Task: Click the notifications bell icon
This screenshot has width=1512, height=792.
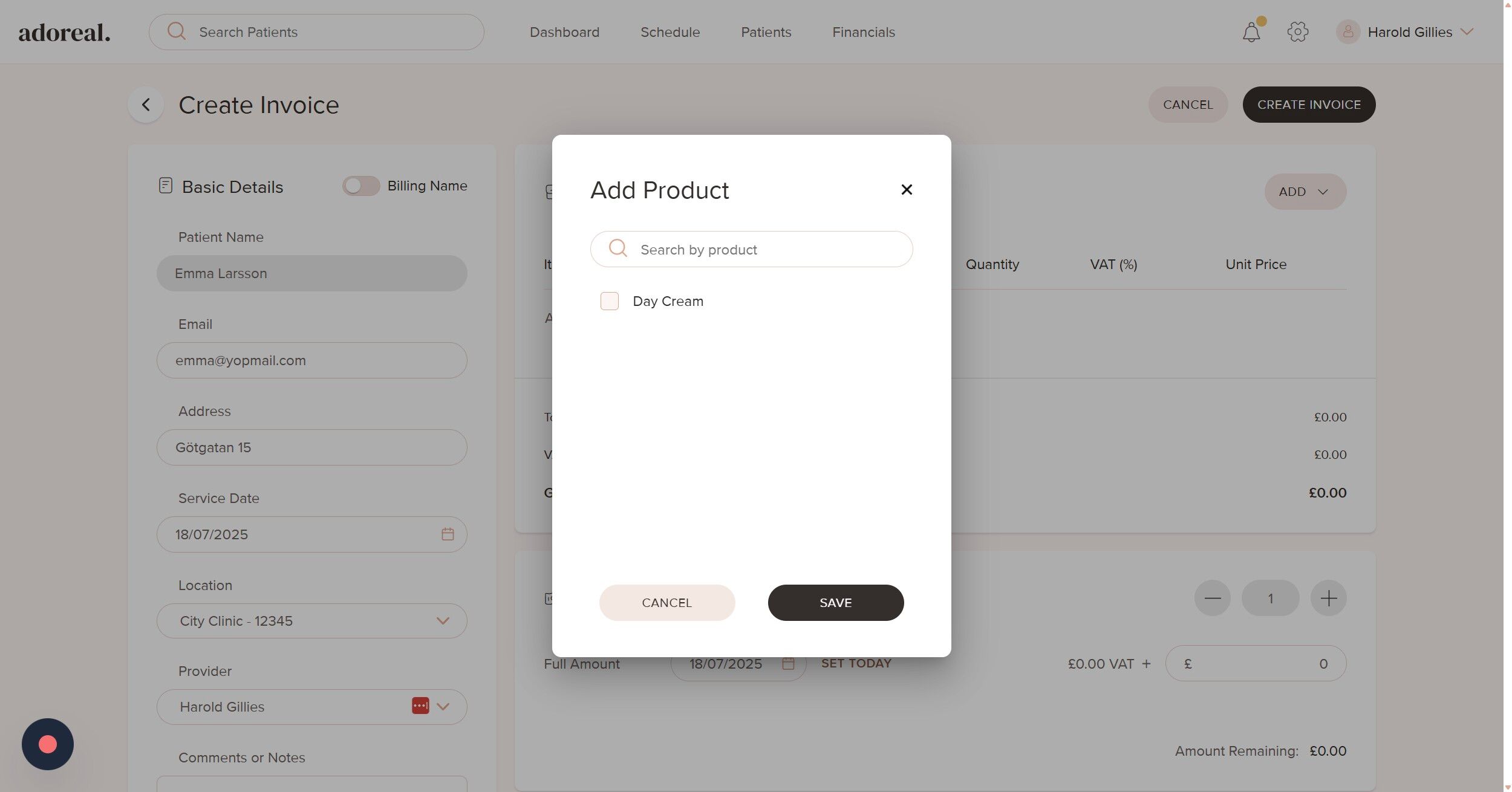Action: tap(1251, 32)
